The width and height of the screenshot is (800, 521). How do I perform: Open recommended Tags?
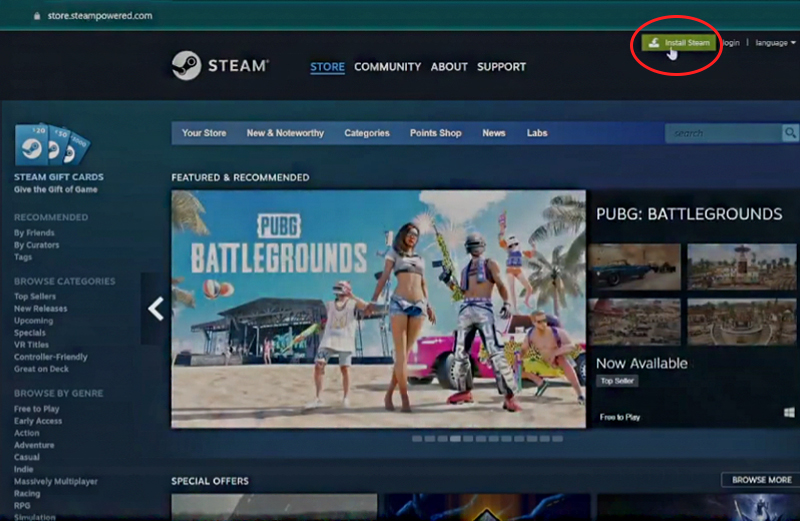coord(23,257)
